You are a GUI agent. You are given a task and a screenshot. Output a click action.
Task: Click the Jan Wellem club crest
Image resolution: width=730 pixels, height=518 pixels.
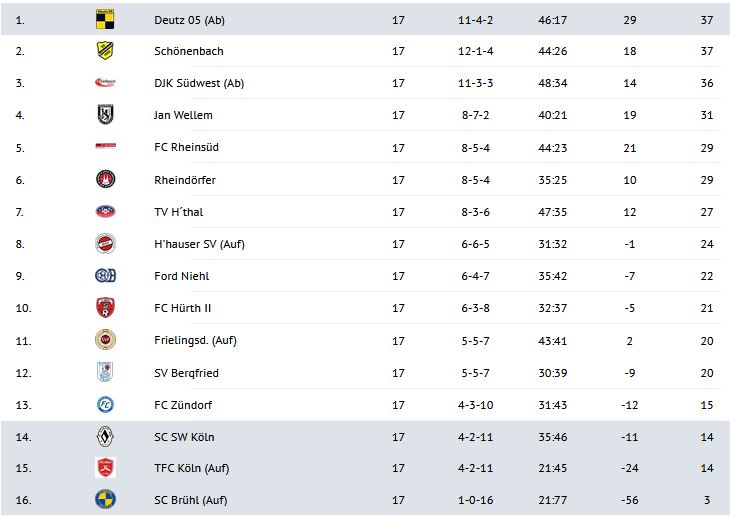point(106,115)
